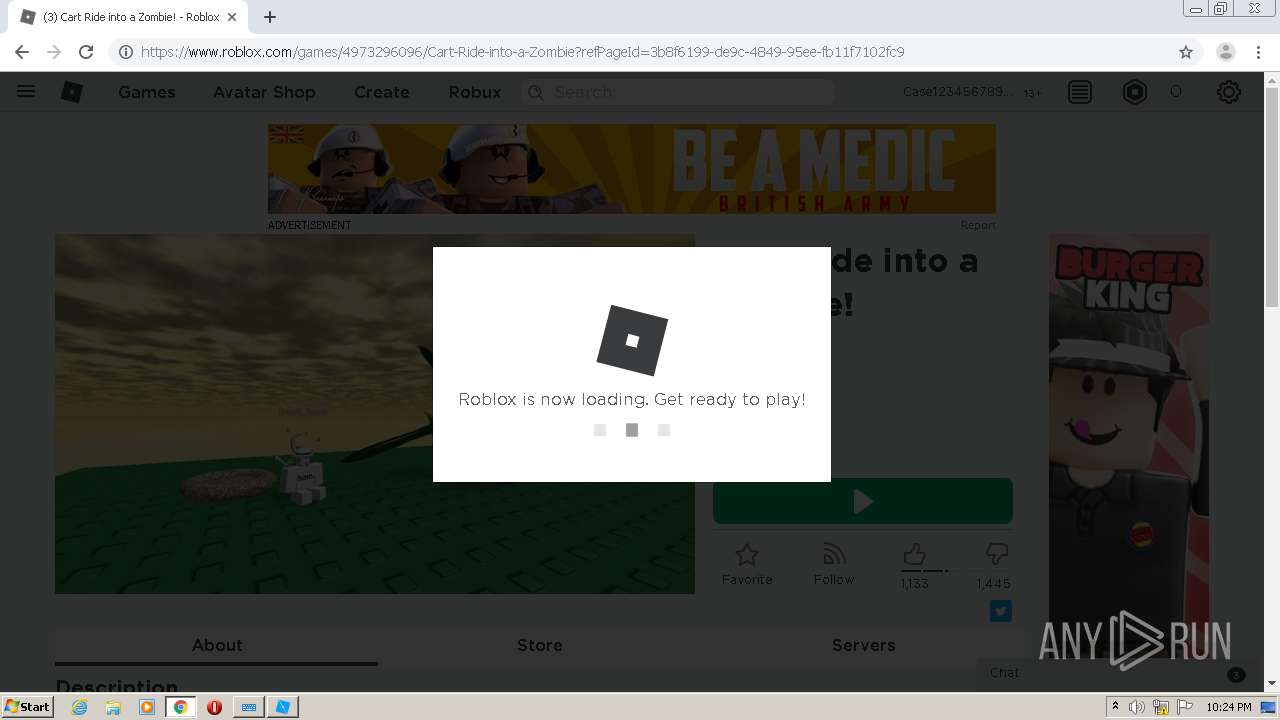Close the Cart Ride browser tab

[x=232, y=17]
